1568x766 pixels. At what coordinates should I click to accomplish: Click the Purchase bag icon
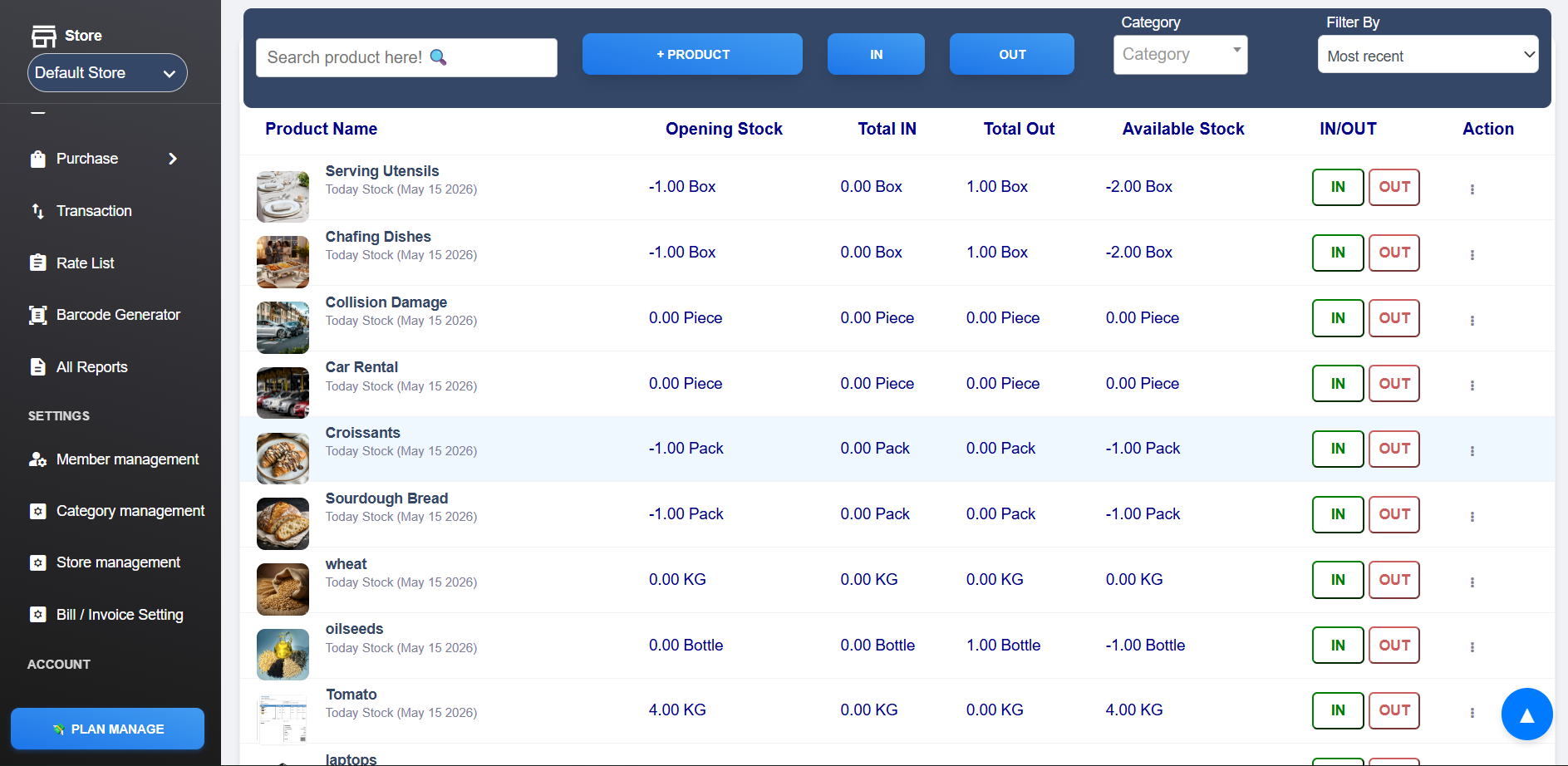tap(37, 159)
